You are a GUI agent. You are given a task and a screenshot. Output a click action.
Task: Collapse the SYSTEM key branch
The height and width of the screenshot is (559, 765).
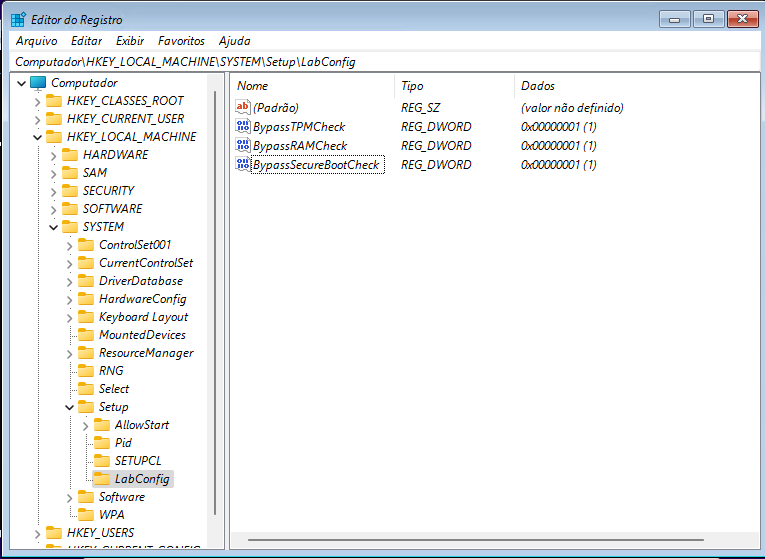point(54,227)
